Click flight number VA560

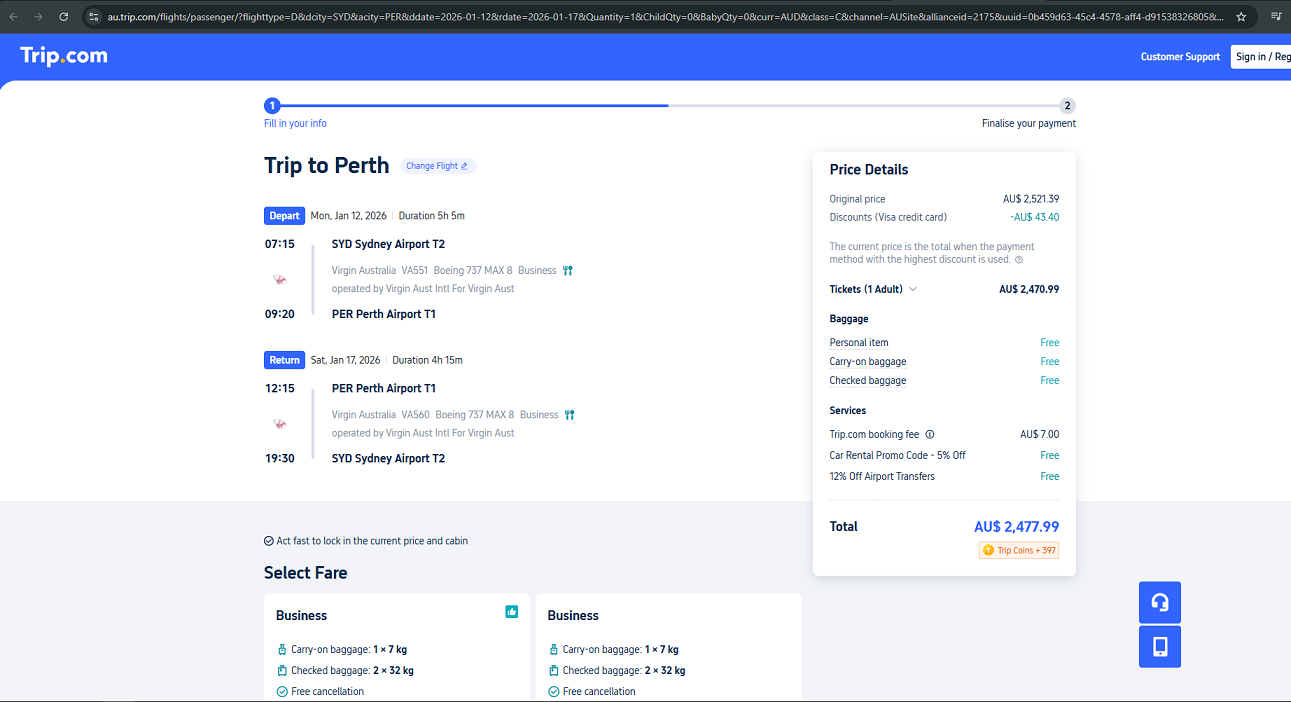415,415
